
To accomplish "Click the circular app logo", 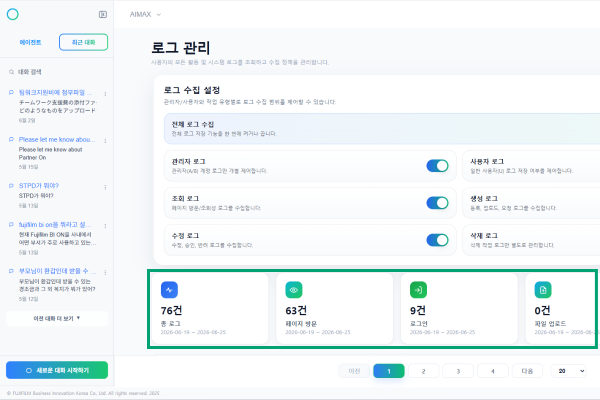I will (x=13, y=15).
